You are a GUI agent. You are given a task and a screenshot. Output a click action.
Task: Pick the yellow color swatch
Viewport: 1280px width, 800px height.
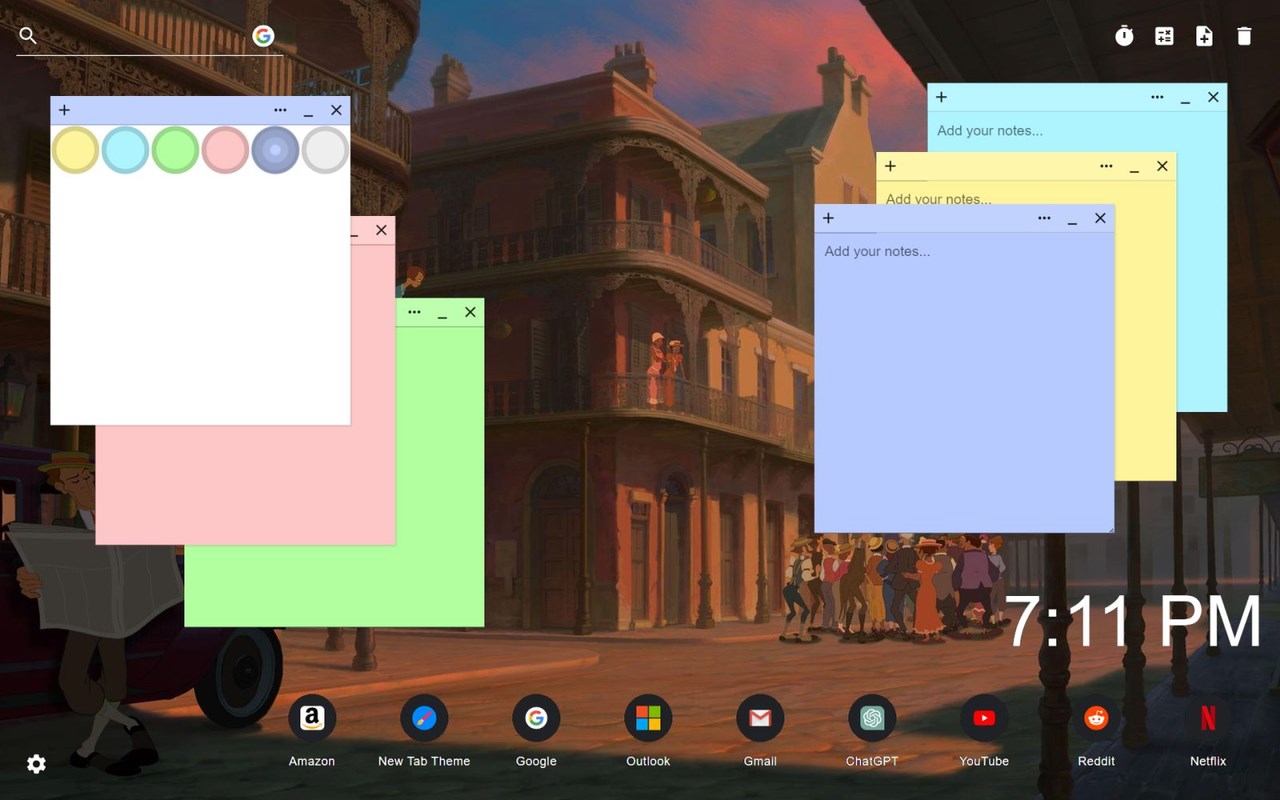pos(75,150)
